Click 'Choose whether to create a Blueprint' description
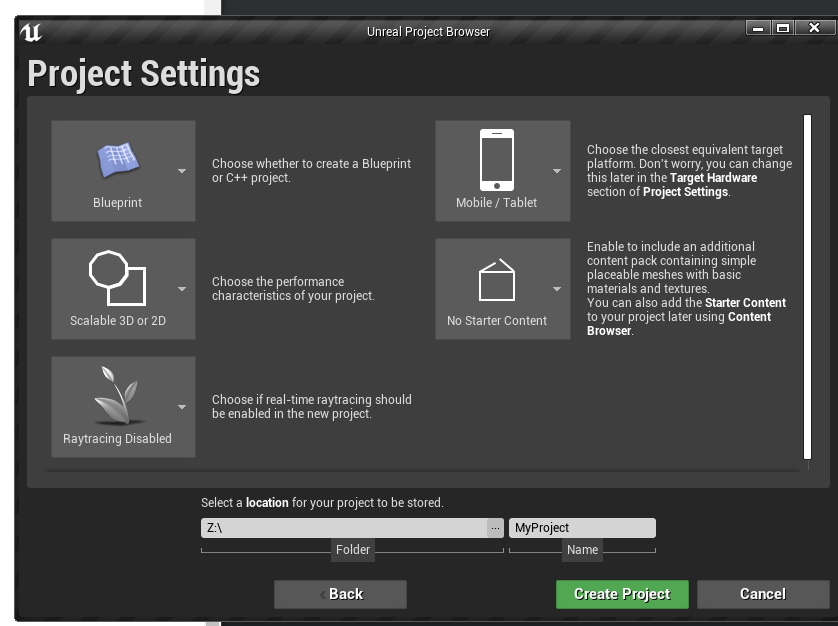This screenshot has width=838, height=626. (312, 171)
